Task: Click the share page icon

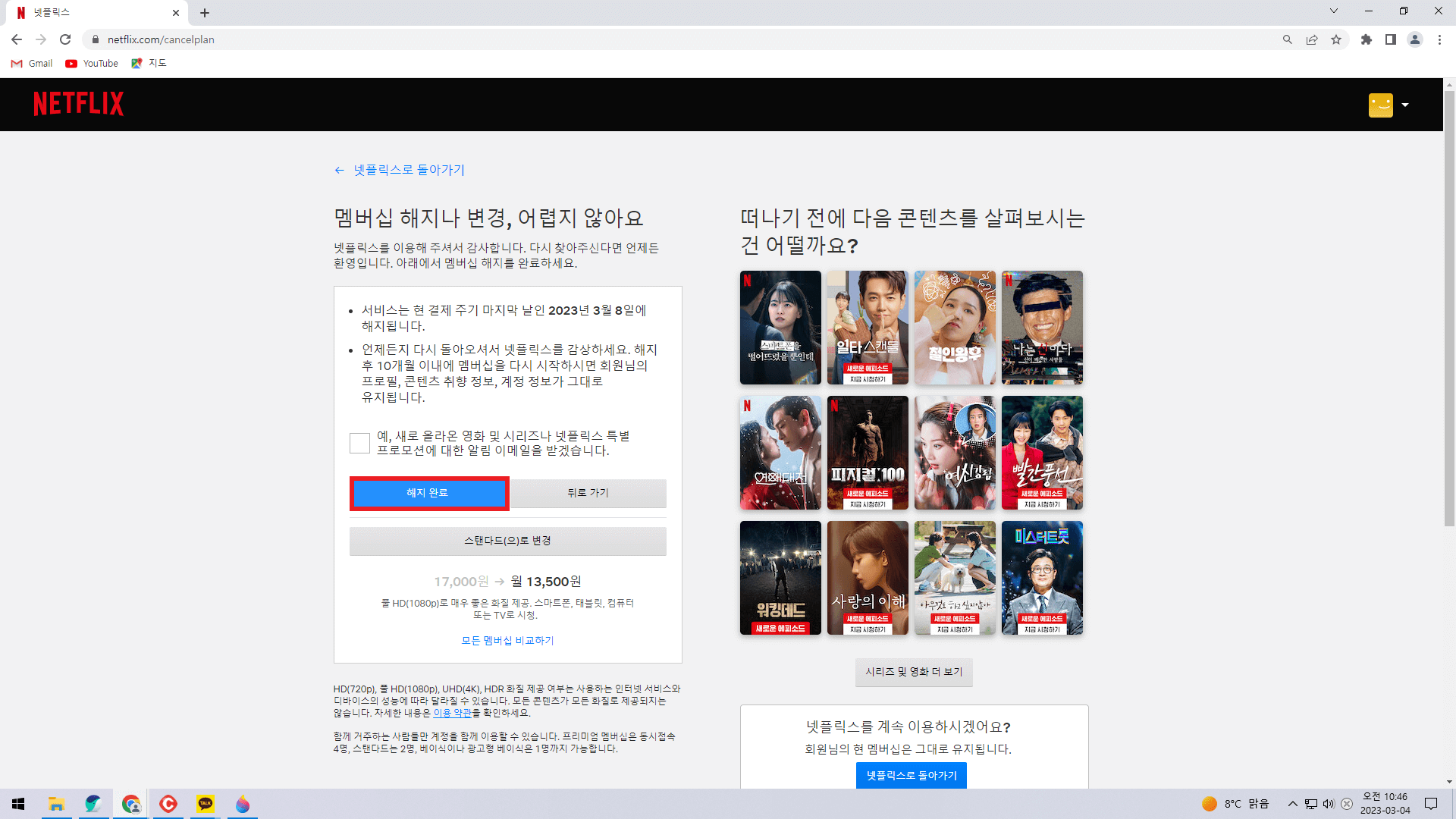Action: coord(1311,39)
